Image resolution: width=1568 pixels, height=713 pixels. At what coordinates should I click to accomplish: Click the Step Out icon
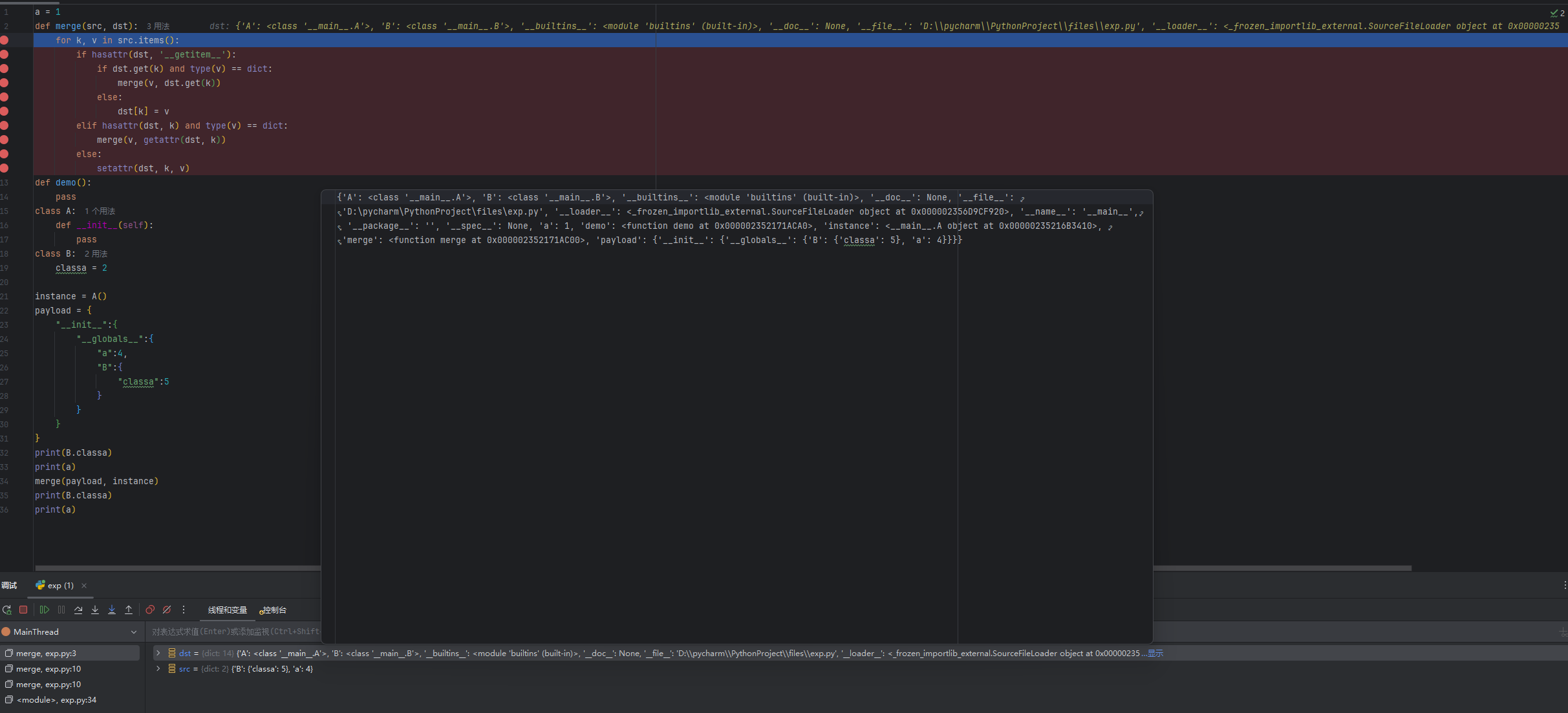[129, 610]
